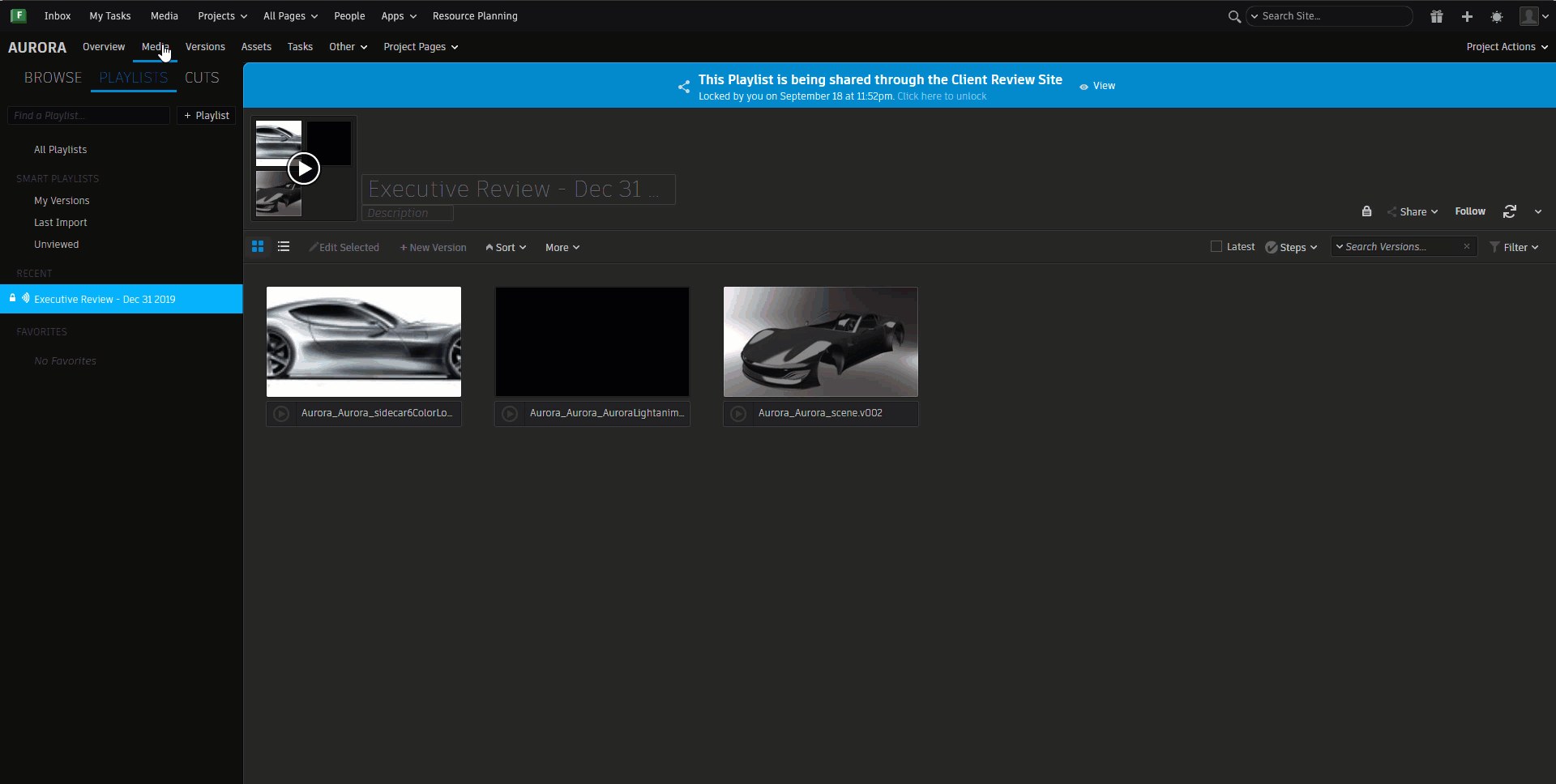The height and width of the screenshot is (784, 1556).
Task: Open the Projects dropdown menu
Action: pos(223,16)
